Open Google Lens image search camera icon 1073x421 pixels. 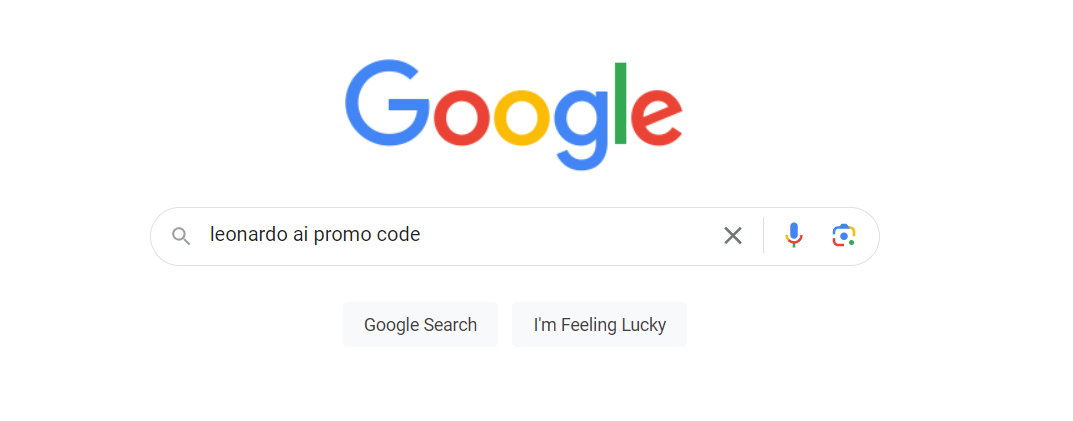[x=844, y=236]
